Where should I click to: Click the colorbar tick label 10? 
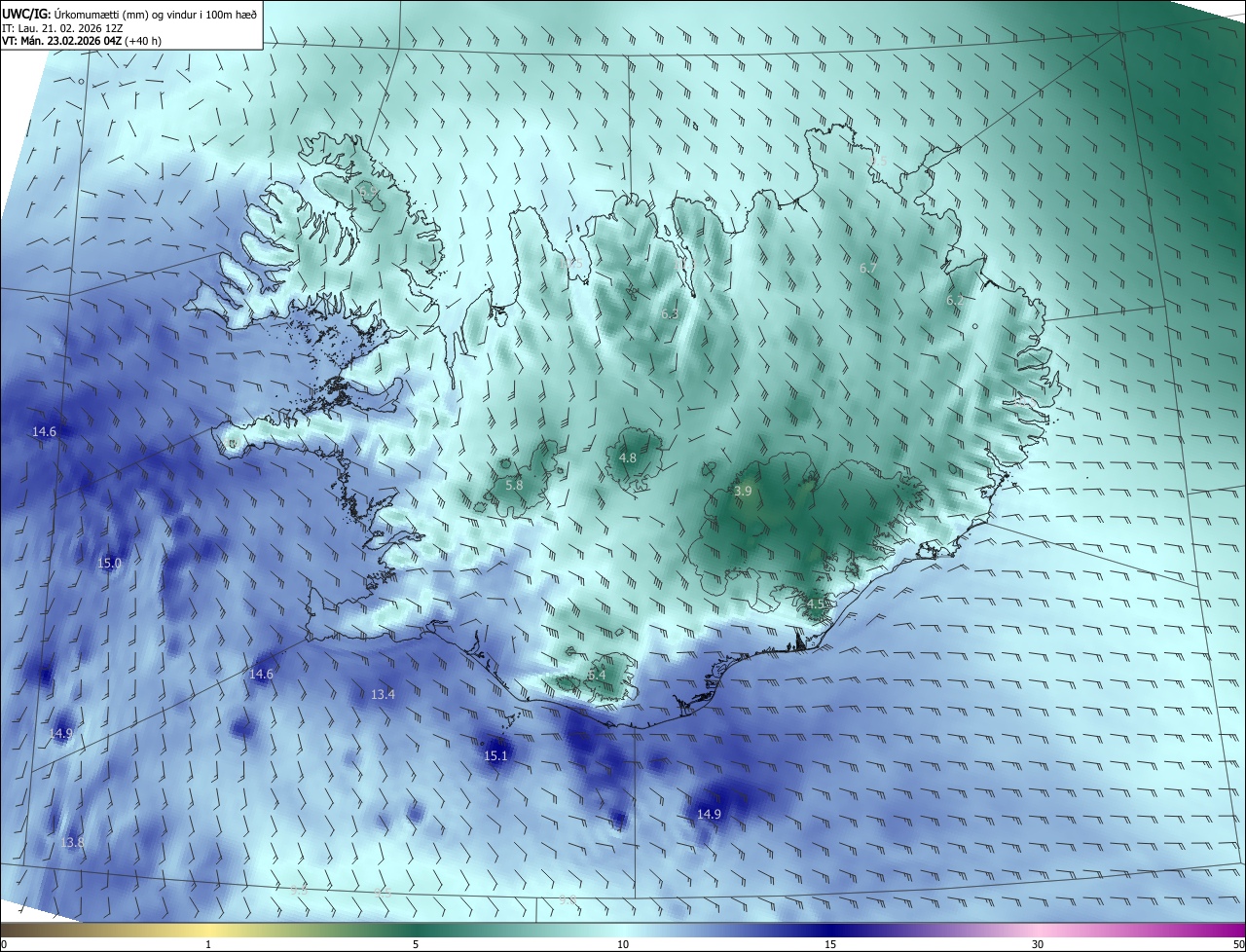(x=623, y=945)
